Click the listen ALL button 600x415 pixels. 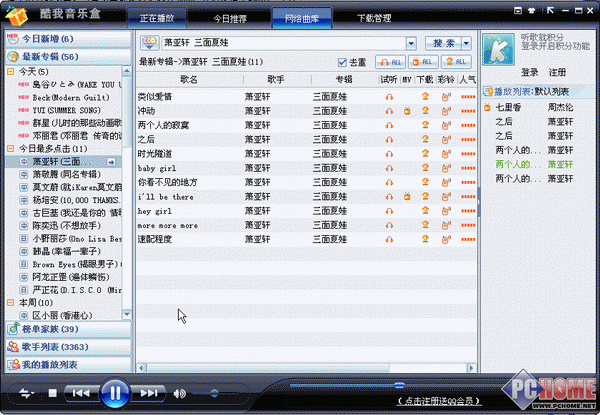point(391,63)
